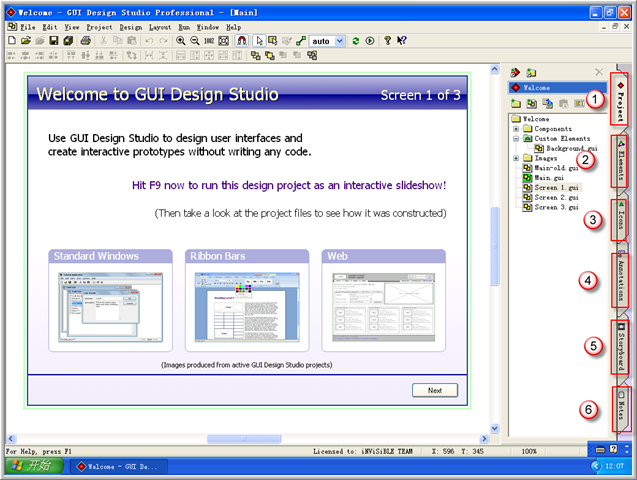This screenshot has height=480, width=637.
Task: Switch to the Notes side tab
Action: coord(621,409)
